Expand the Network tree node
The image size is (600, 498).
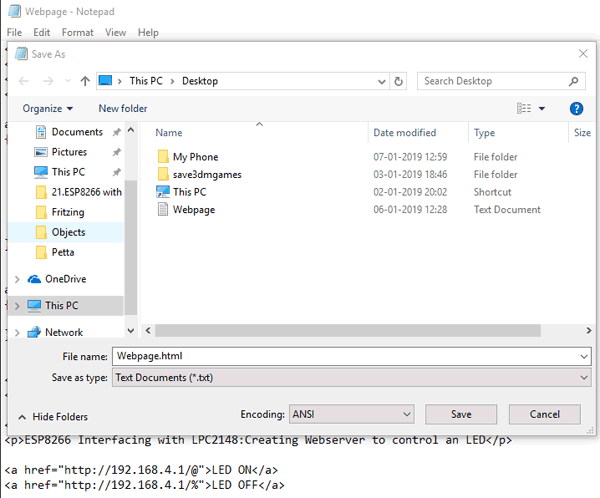17,333
